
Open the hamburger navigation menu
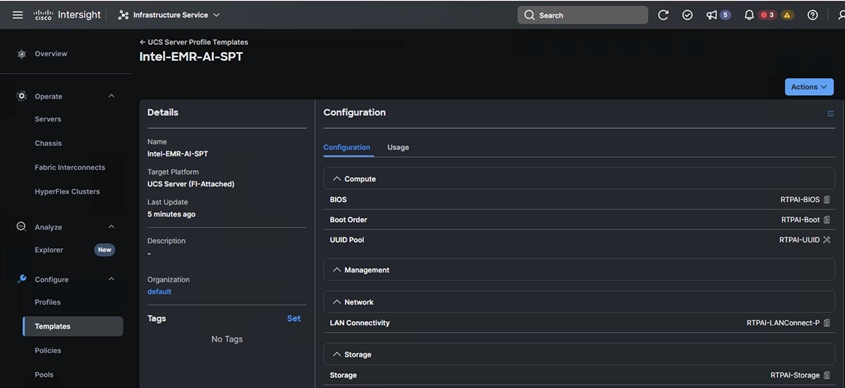(18, 15)
